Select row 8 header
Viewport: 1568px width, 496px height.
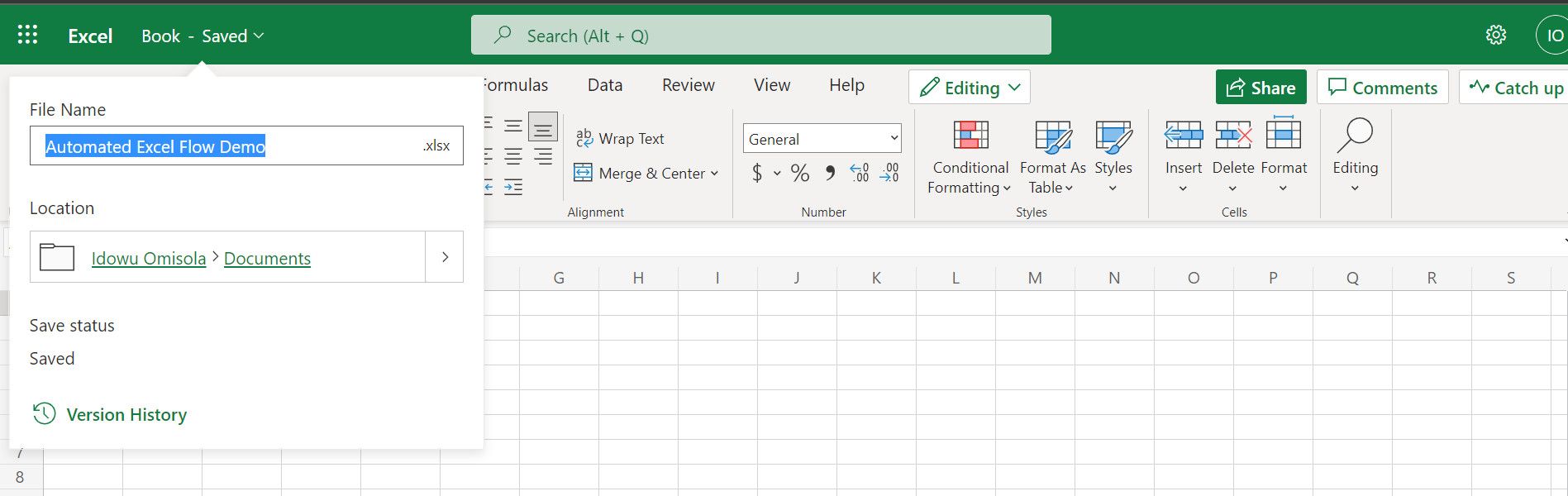21,477
